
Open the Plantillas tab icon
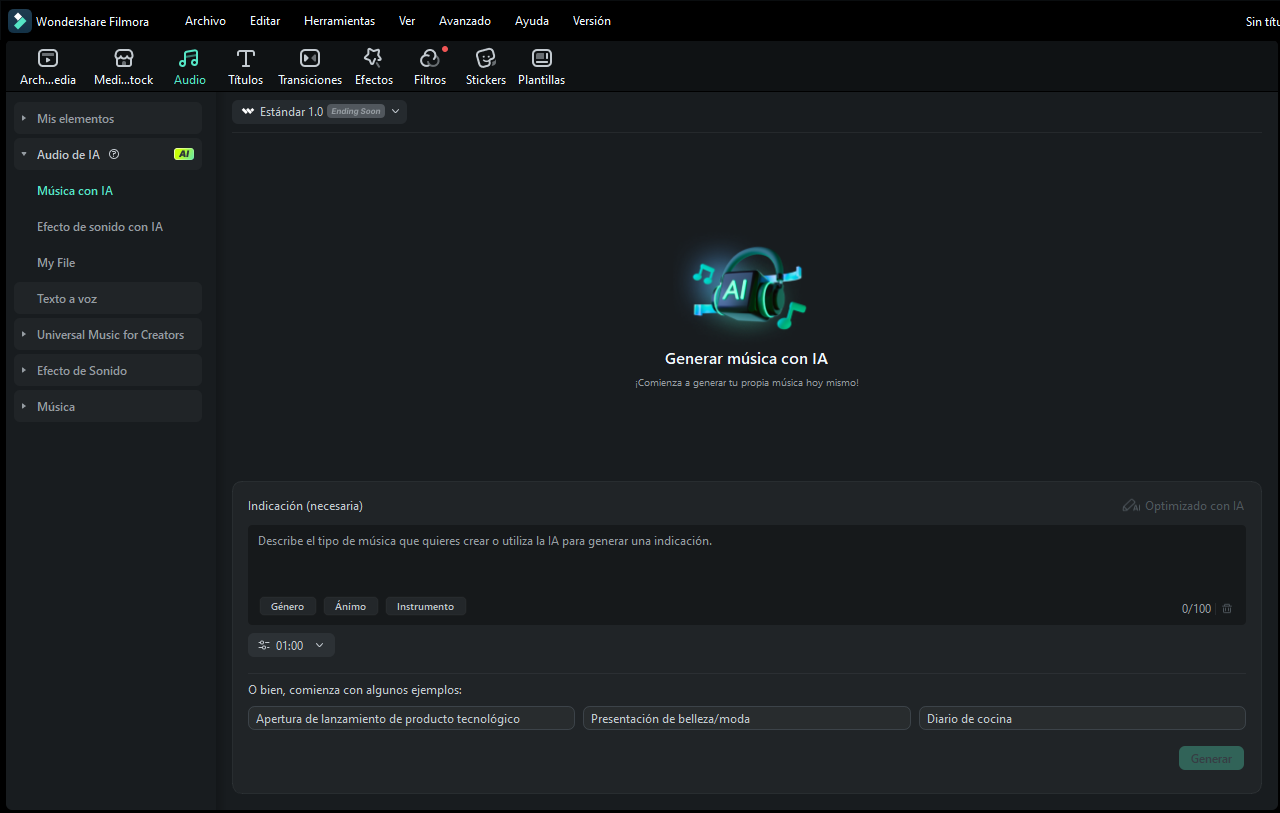click(541, 58)
